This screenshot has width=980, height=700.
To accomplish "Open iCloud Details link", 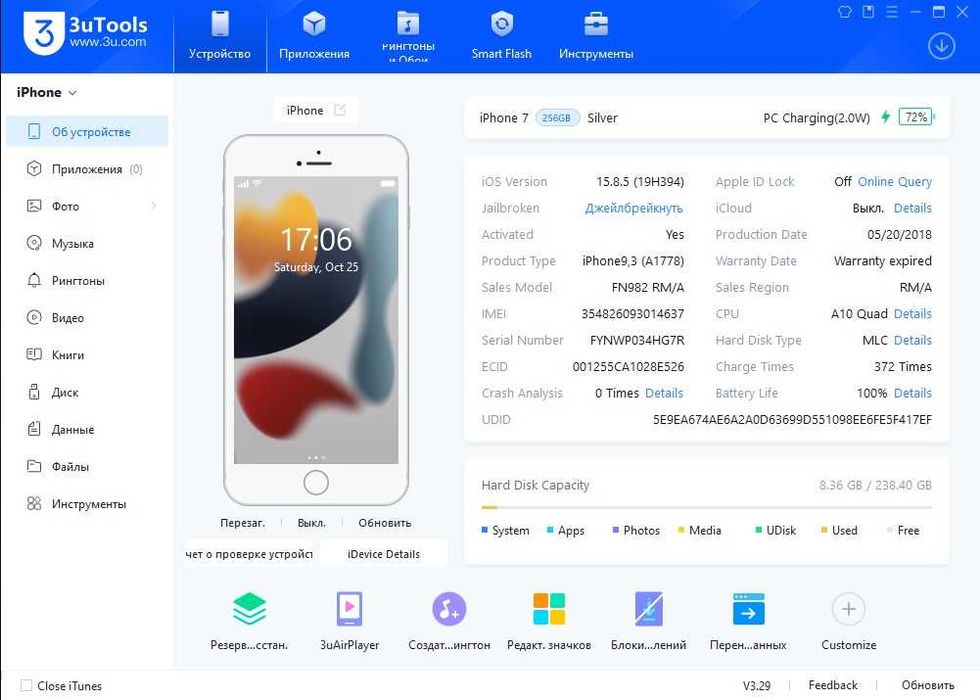I will tap(912, 208).
